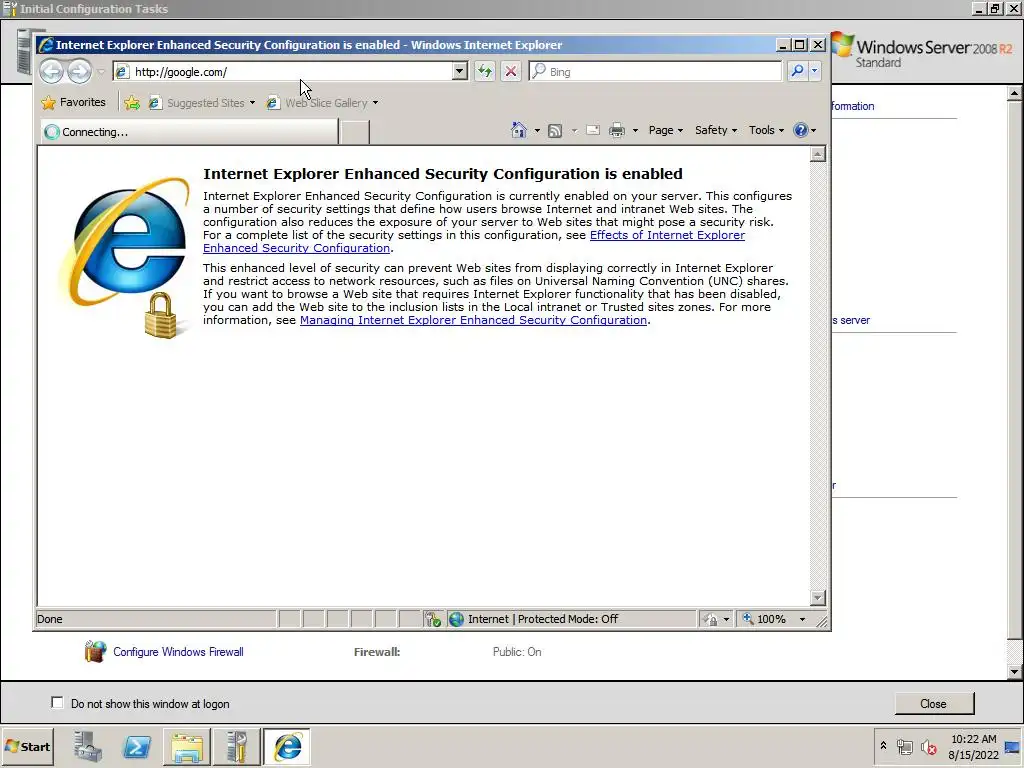Screen dimensions: 1024x768
Task: Launch Windows PowerShell from the taskbar
Action: pyautogui.click(x=137, y=746)
